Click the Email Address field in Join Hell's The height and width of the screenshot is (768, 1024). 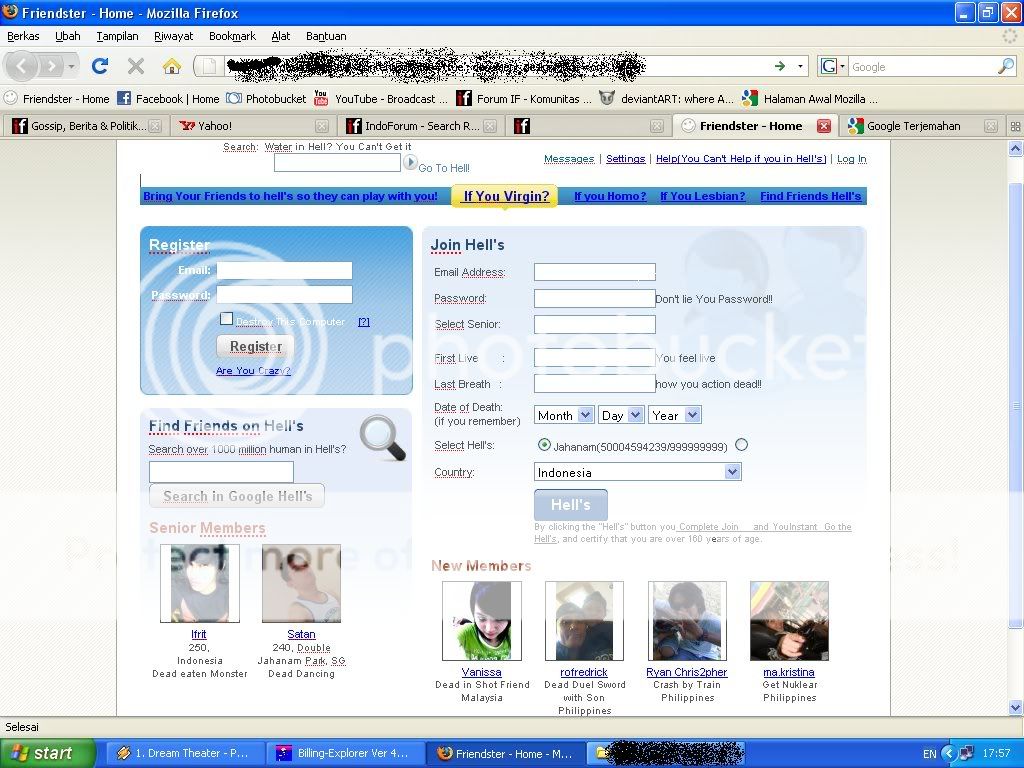[595, 272]
